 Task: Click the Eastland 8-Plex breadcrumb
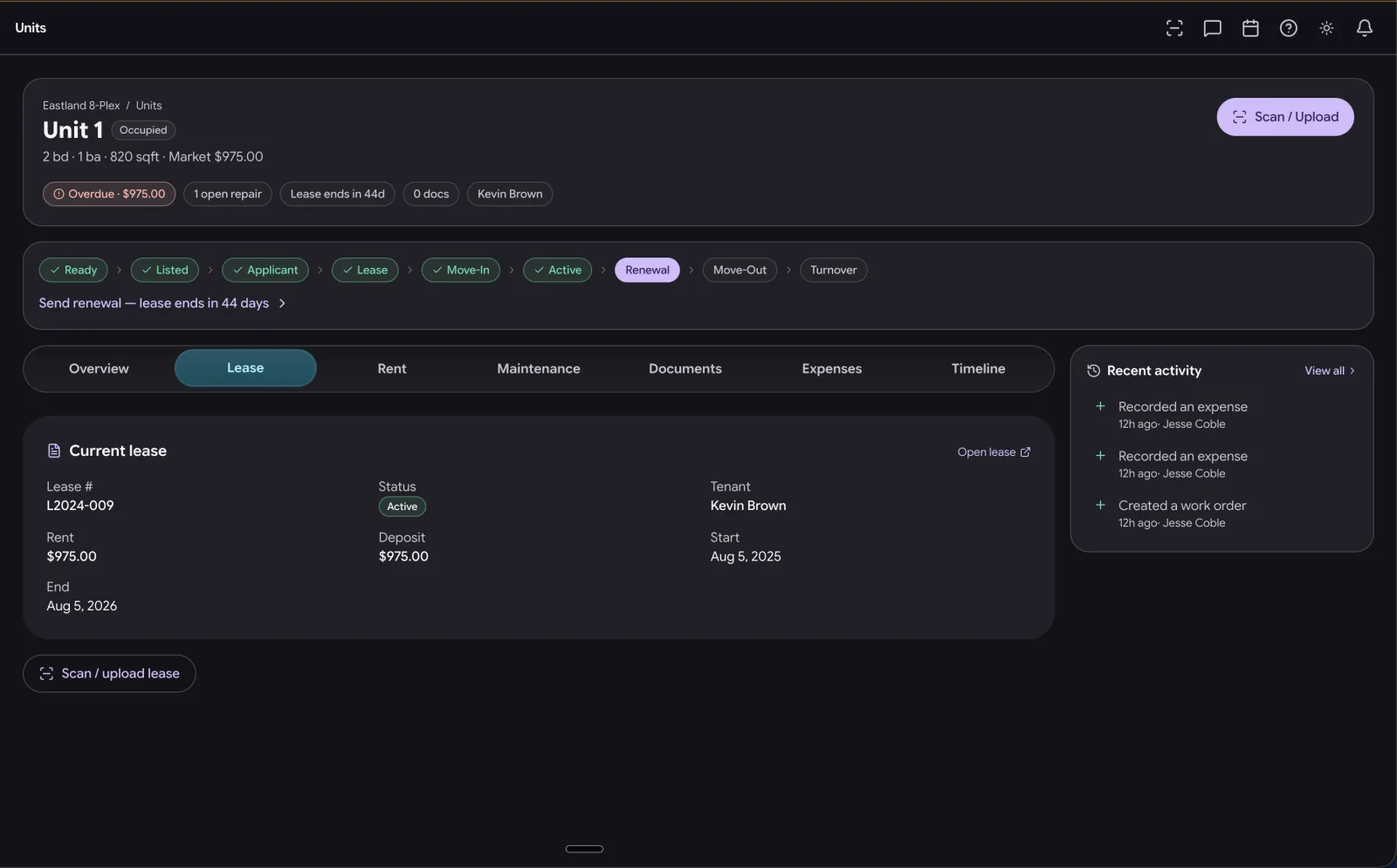click(x=81, y=106)
